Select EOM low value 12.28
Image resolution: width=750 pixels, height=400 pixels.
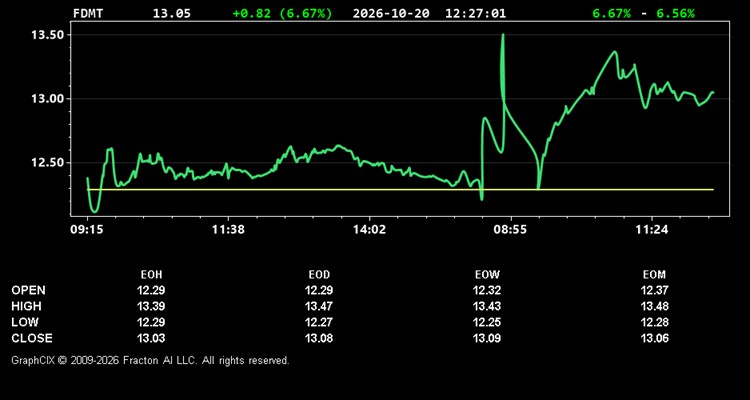click(x=654, y=322)
